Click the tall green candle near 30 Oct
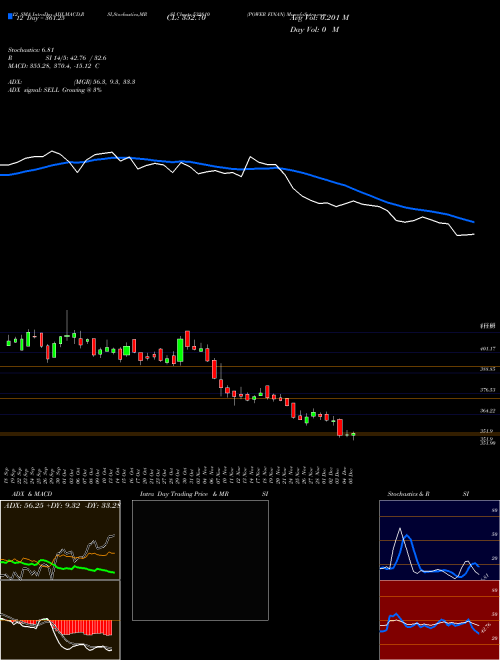This screenshot has height=660, width=500. coord(180,351)
